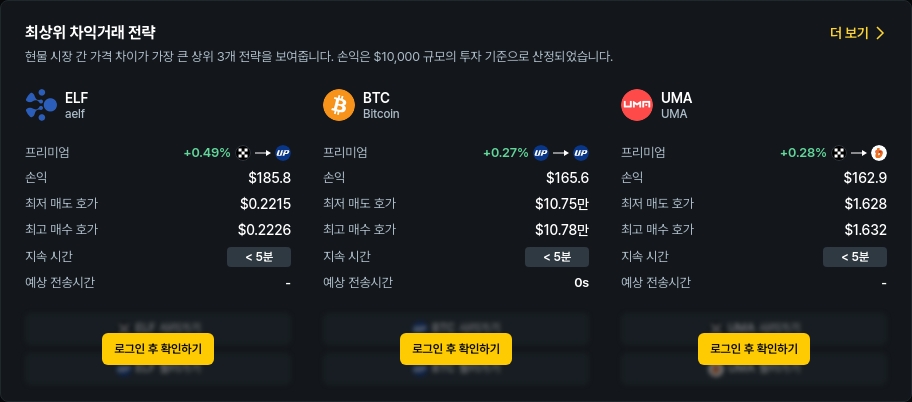Click the first Upbit icon in BTC premium row
912x402 pixels.
(x=541, y=153)
